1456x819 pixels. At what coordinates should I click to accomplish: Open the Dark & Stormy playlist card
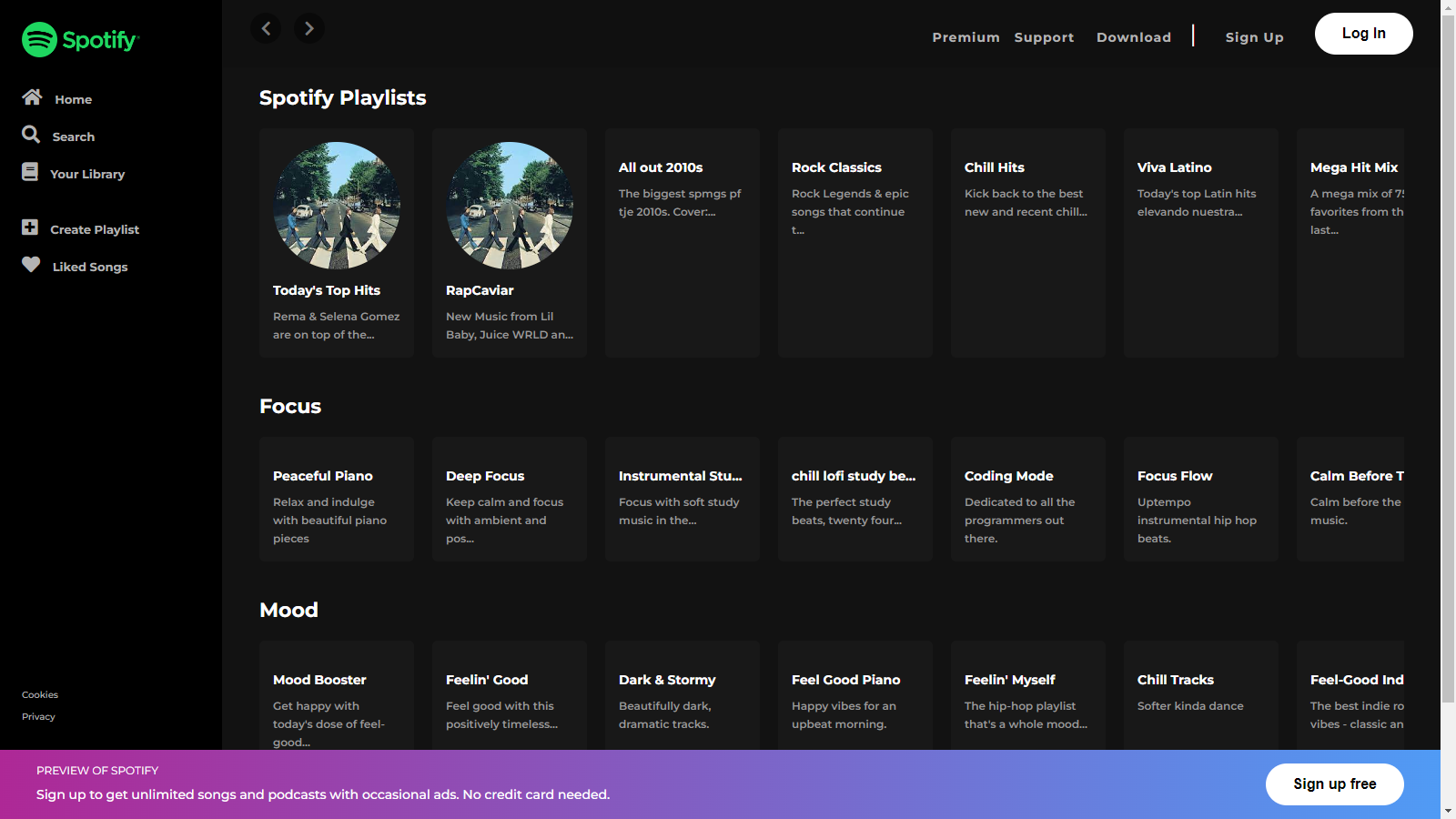tap(682, 695)
